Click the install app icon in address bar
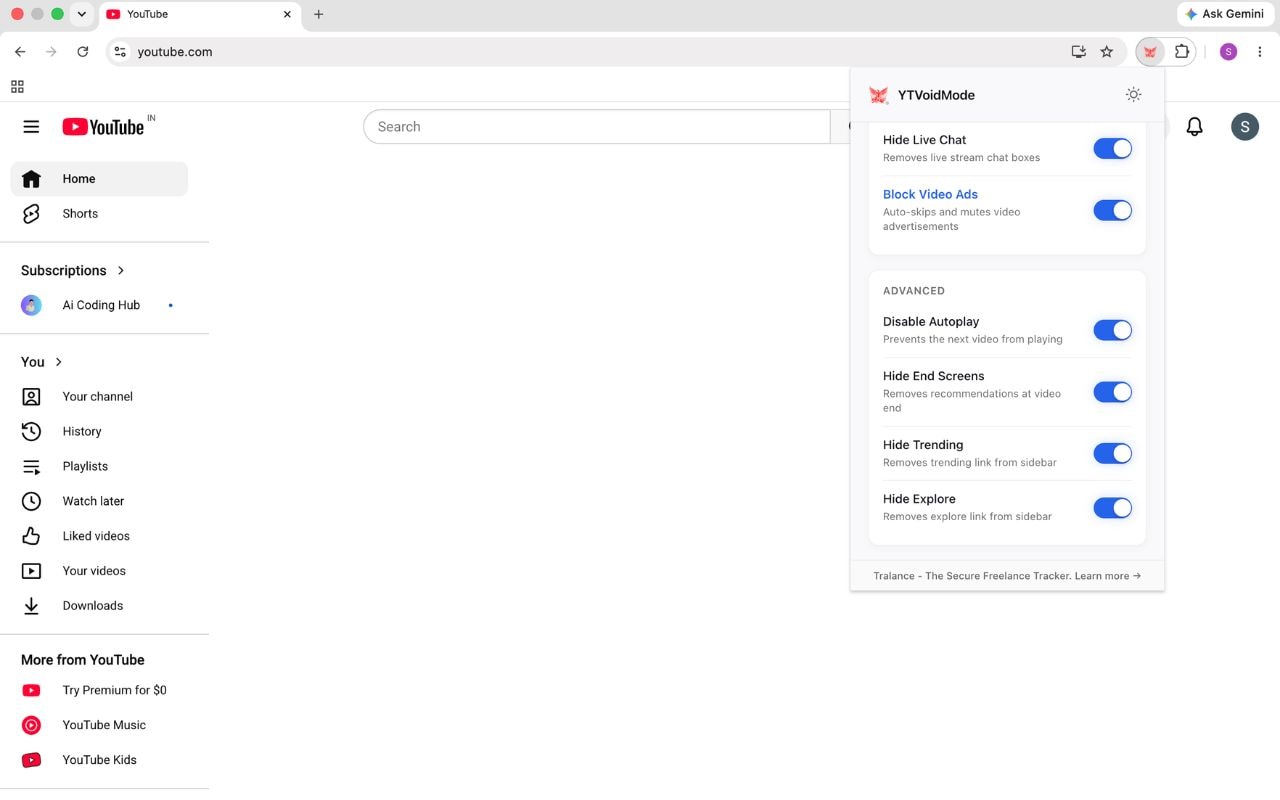Viewport: 1280px width, 800px height. pos(1078,52)
